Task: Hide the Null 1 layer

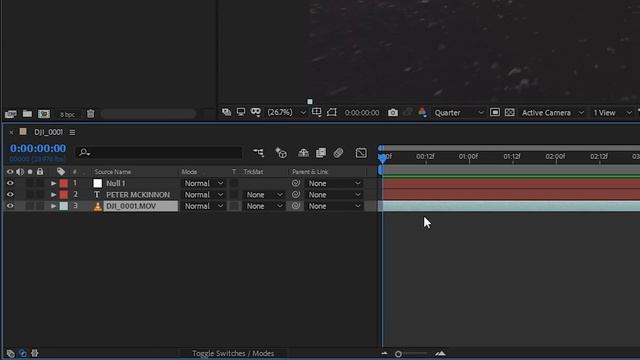Action: (10, 183)
